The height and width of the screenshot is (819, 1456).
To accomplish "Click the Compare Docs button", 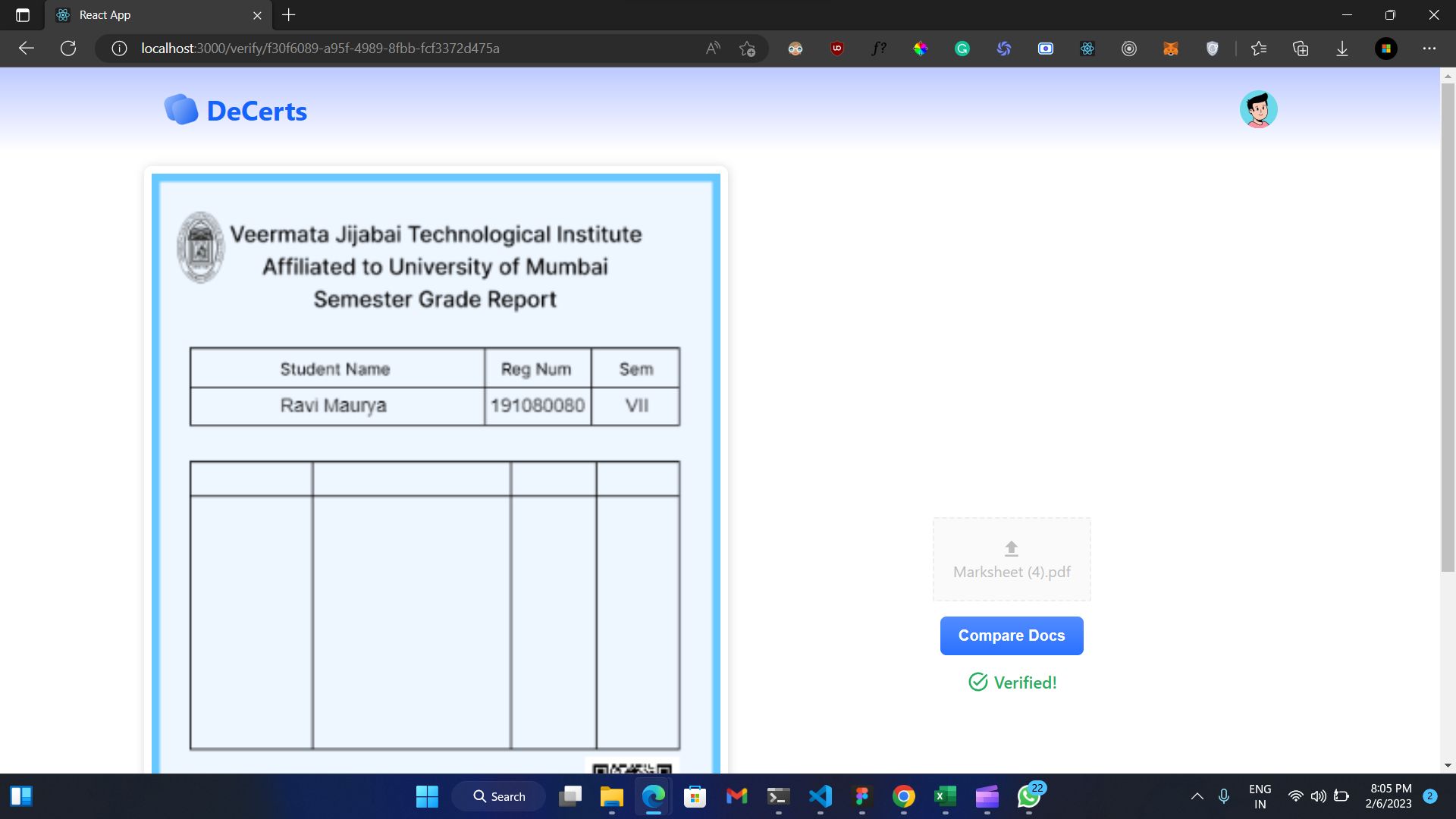I will [x=1012, y=636].
